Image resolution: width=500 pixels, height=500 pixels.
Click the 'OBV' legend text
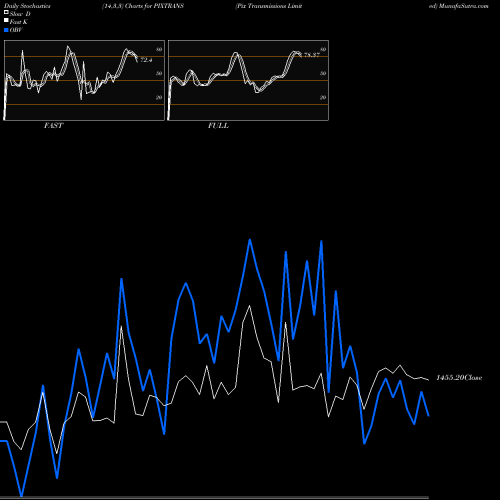point(16,30)
